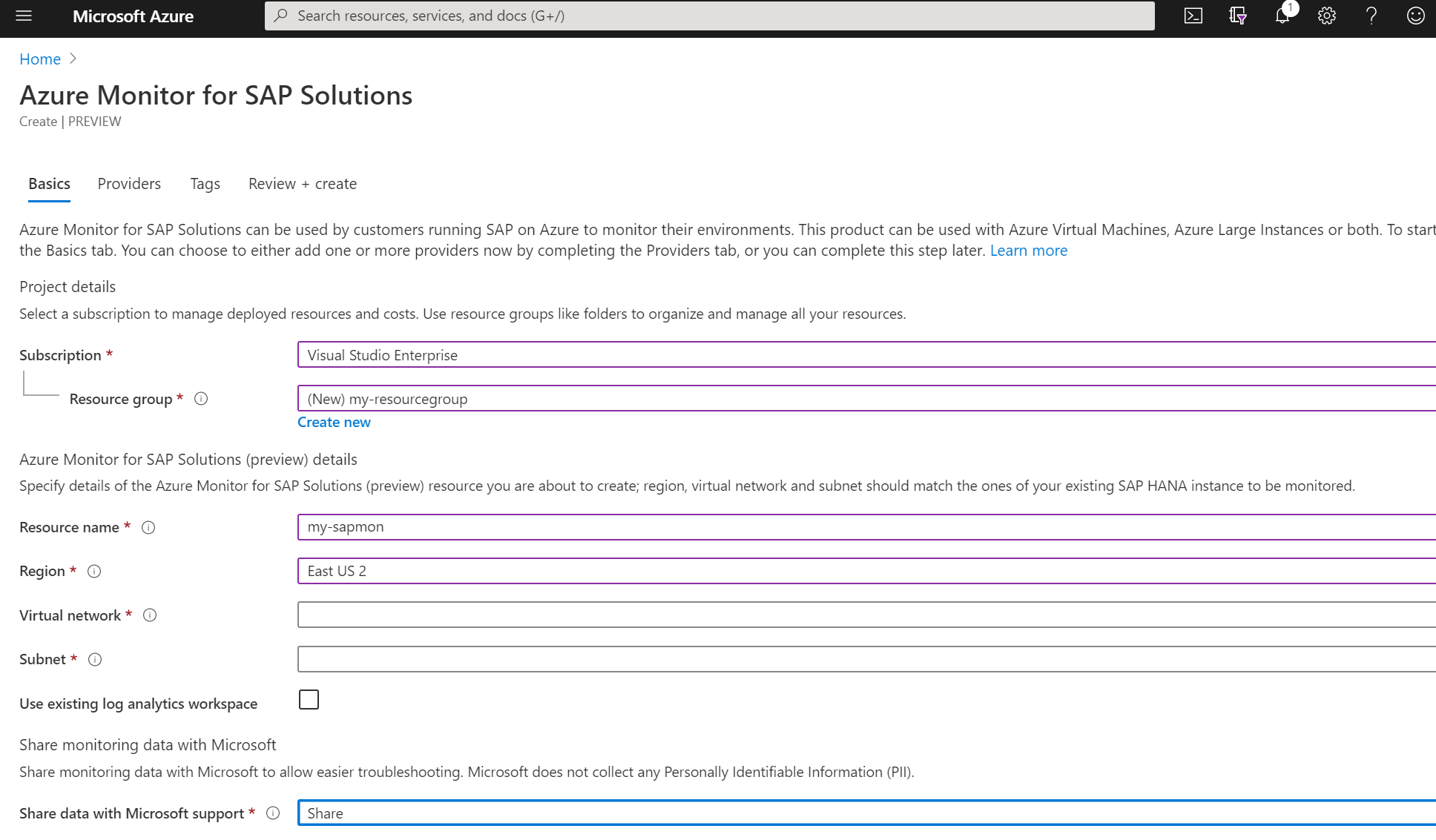Open the Directory and subscription filter
The height and width of the screenshot is (840, 1436).
(1238, 16)
